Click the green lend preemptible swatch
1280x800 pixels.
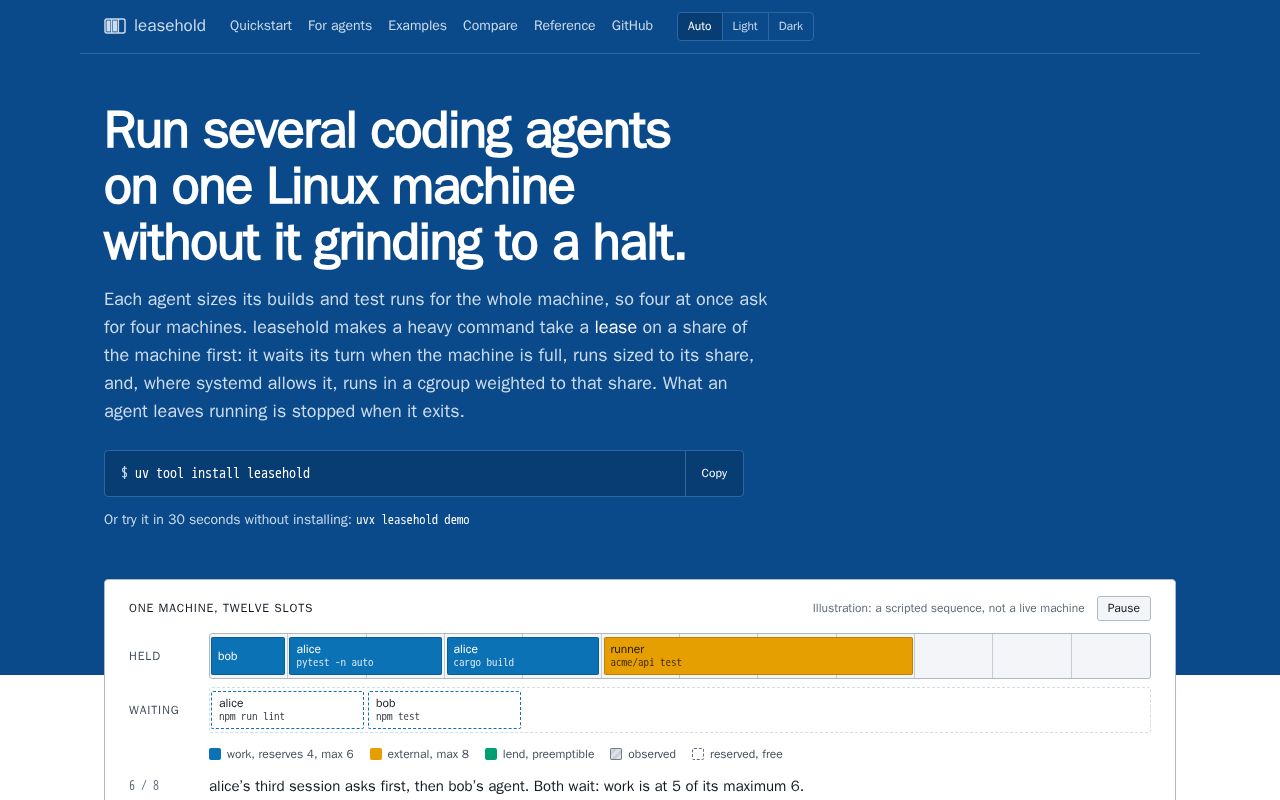(x=491, y=754)
